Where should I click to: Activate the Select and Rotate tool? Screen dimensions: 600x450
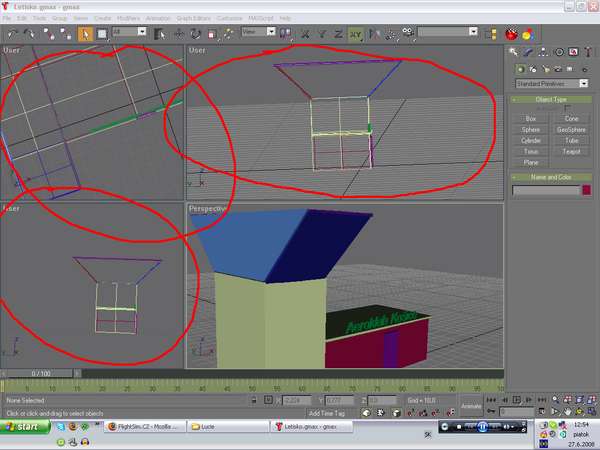(196, 34)
